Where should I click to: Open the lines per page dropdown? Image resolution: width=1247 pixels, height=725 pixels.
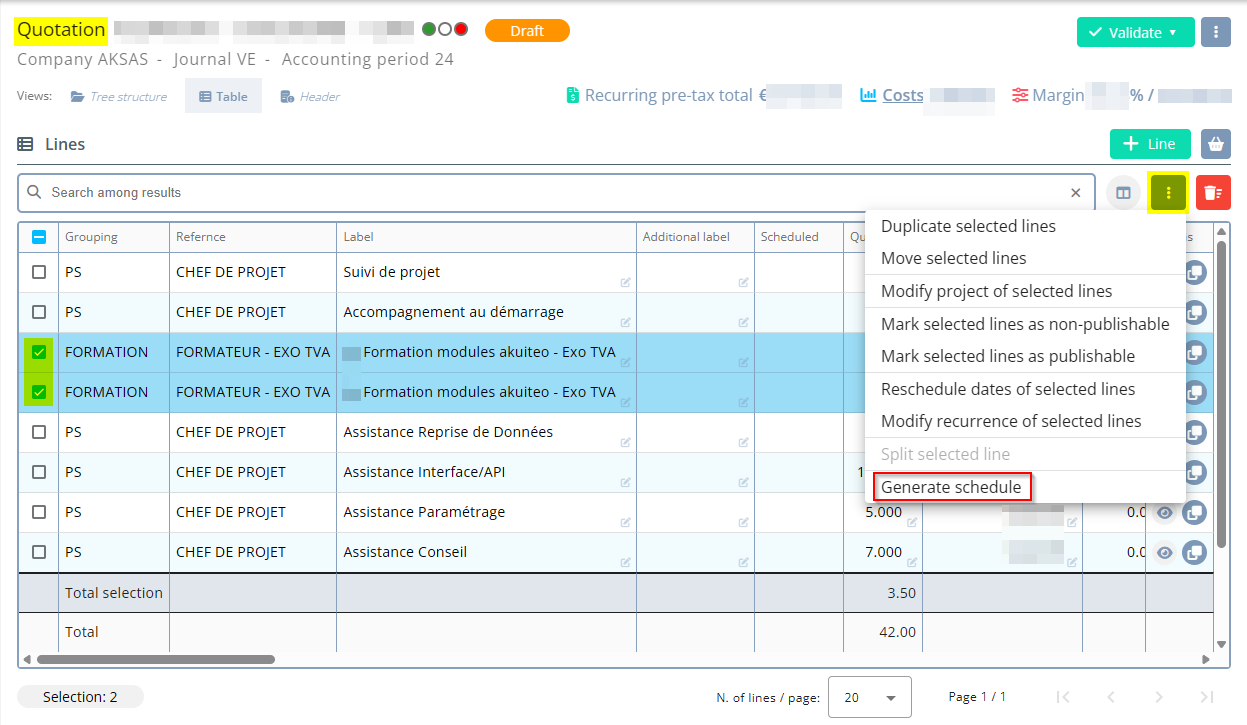tap(869, 697)
